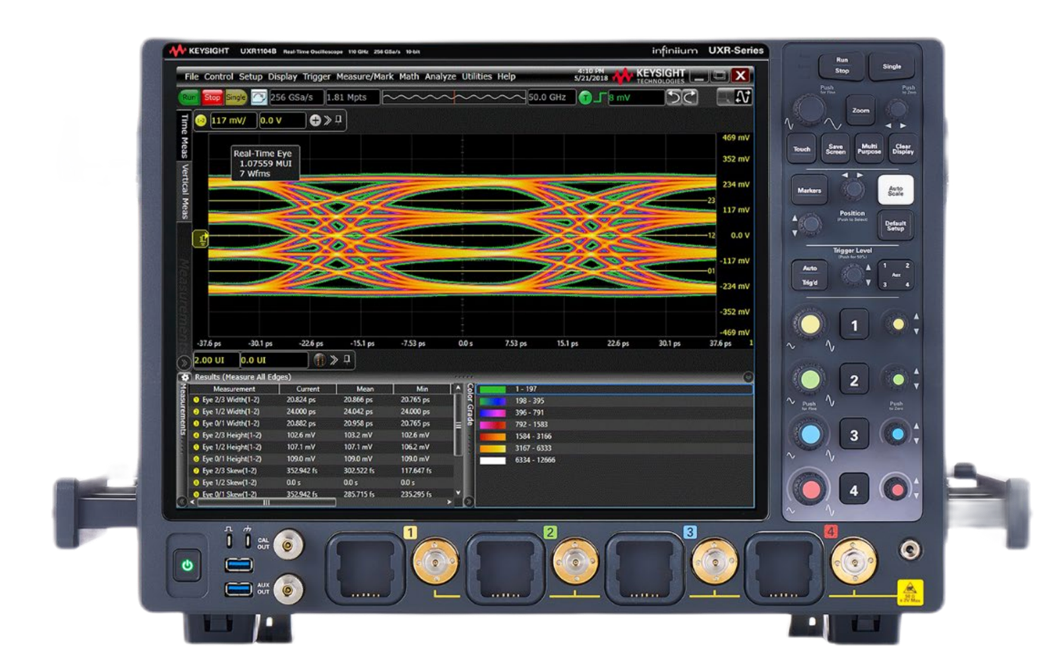The image size is (1046, 664).
Task: Open Results settings gear icon
Action: (x=185, y=377)
